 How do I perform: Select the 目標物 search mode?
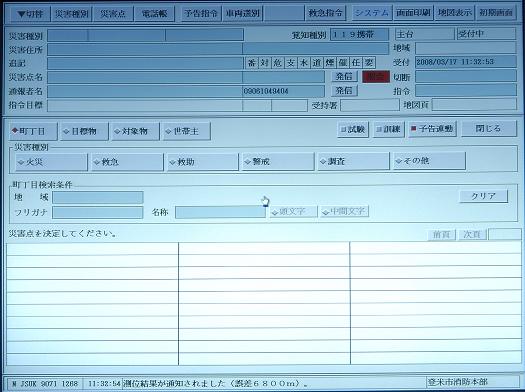click(84, 131)
